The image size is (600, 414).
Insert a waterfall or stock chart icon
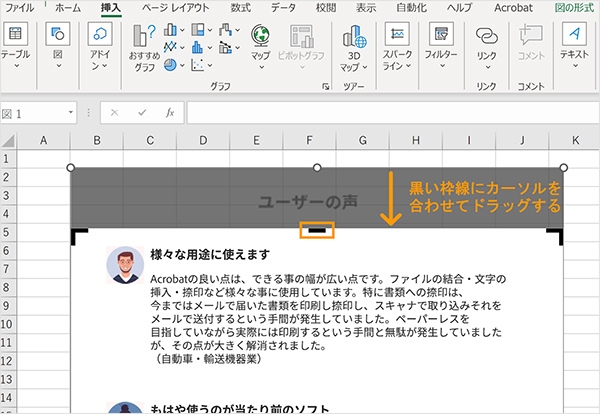[x=226, y=29]
